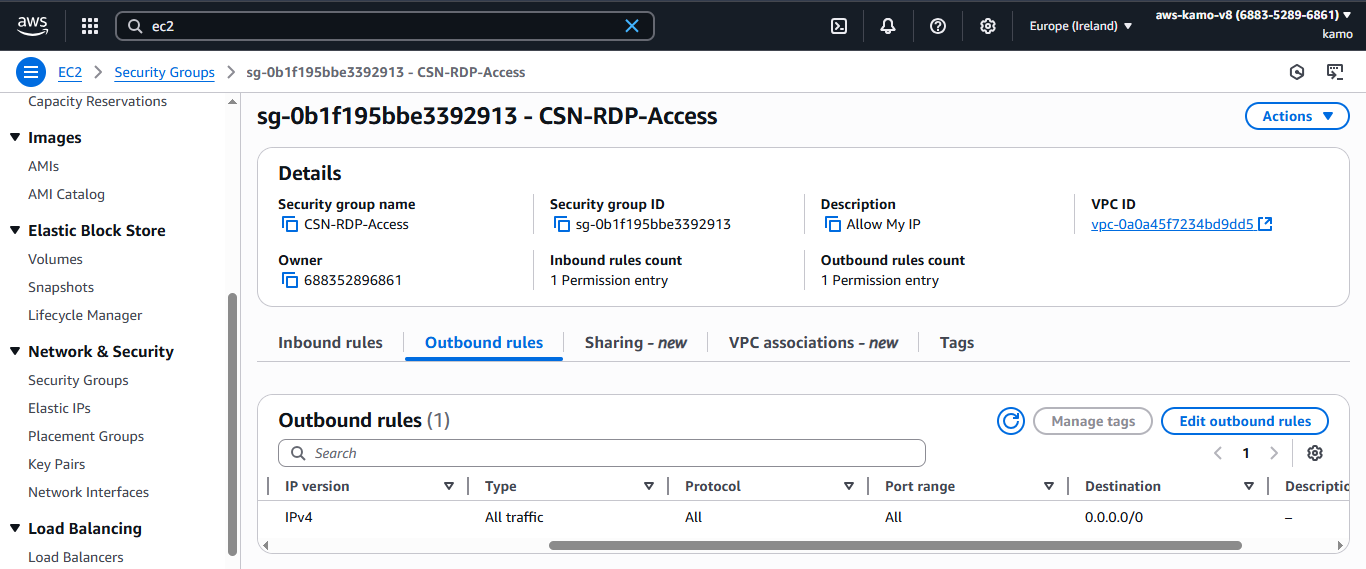The width and height of the screenshot is (1366, 569).
Task: Open the notifications bell
Action: [x=888, y=26]
